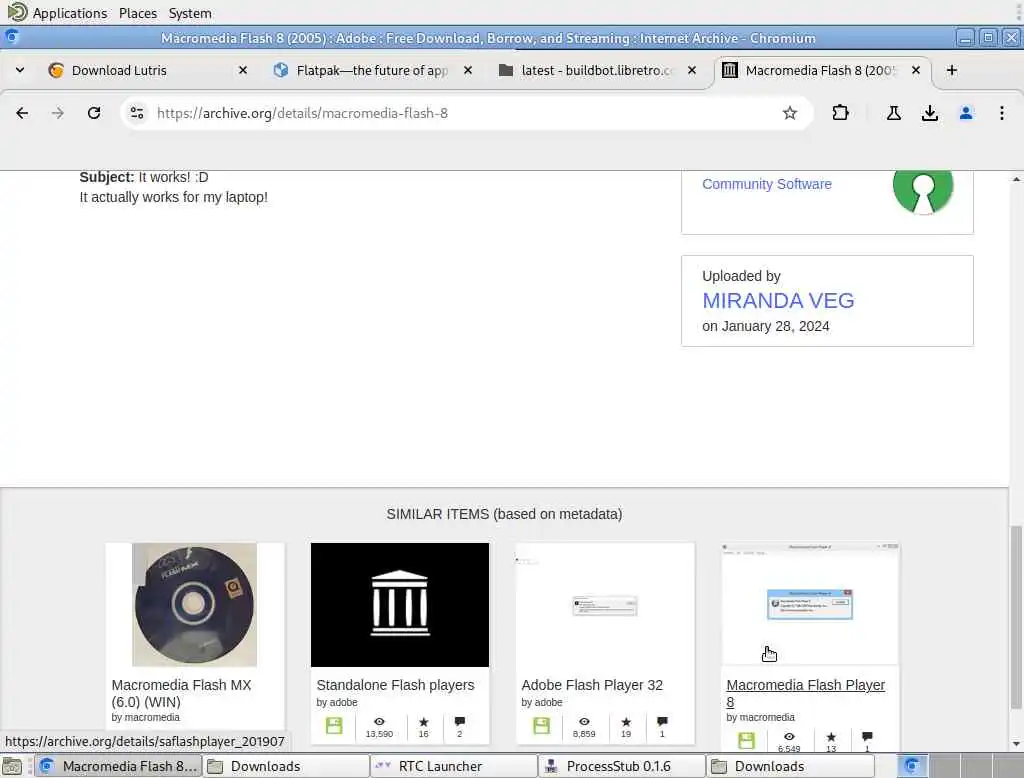The height and width of the screenshot is (778, 1024).
Task: Reload the archive.org page
Action: click(x=94, y=113)
